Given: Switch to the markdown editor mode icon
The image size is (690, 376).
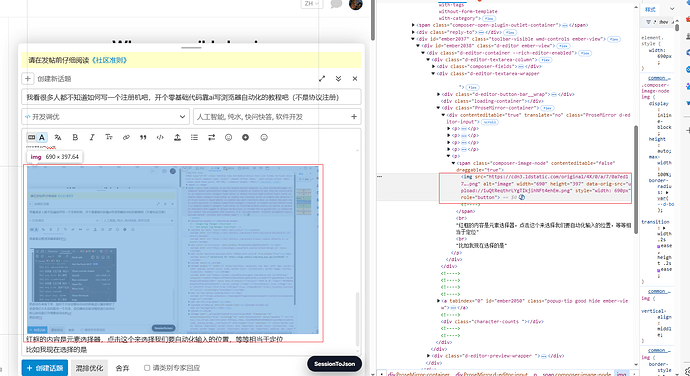Looking at the screenshot, I should tap(32, 137).
